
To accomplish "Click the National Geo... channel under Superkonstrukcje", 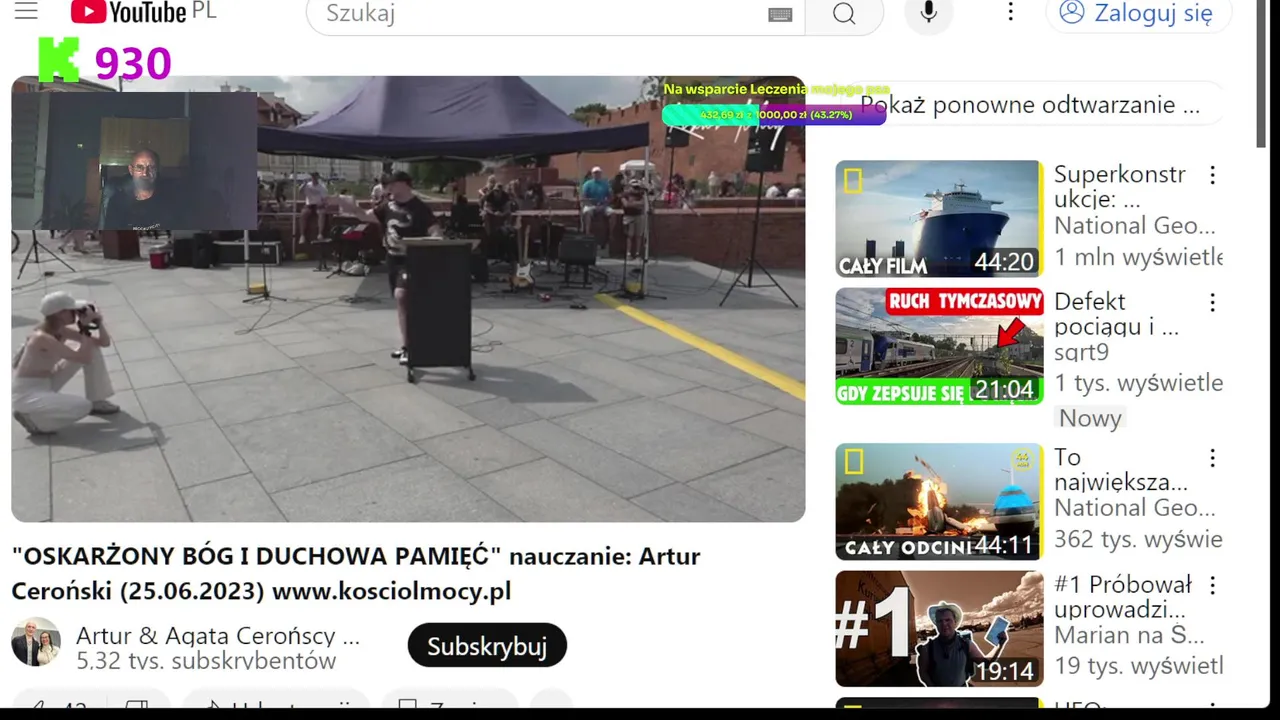I will [x=1134, y=226].
